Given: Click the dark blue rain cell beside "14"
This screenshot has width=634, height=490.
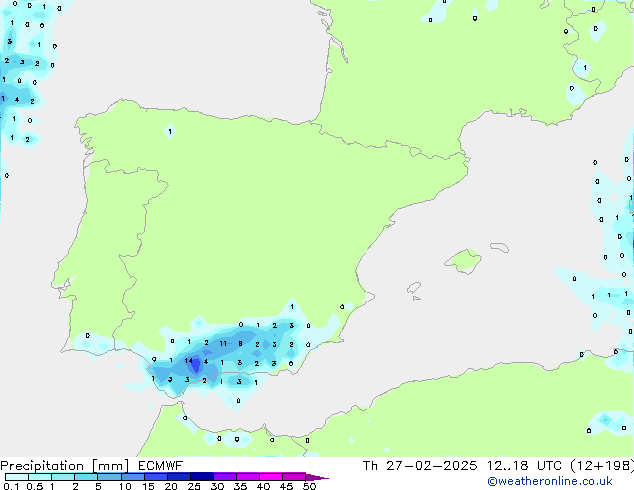Looking at the screenshot, I should pos(196,365).
